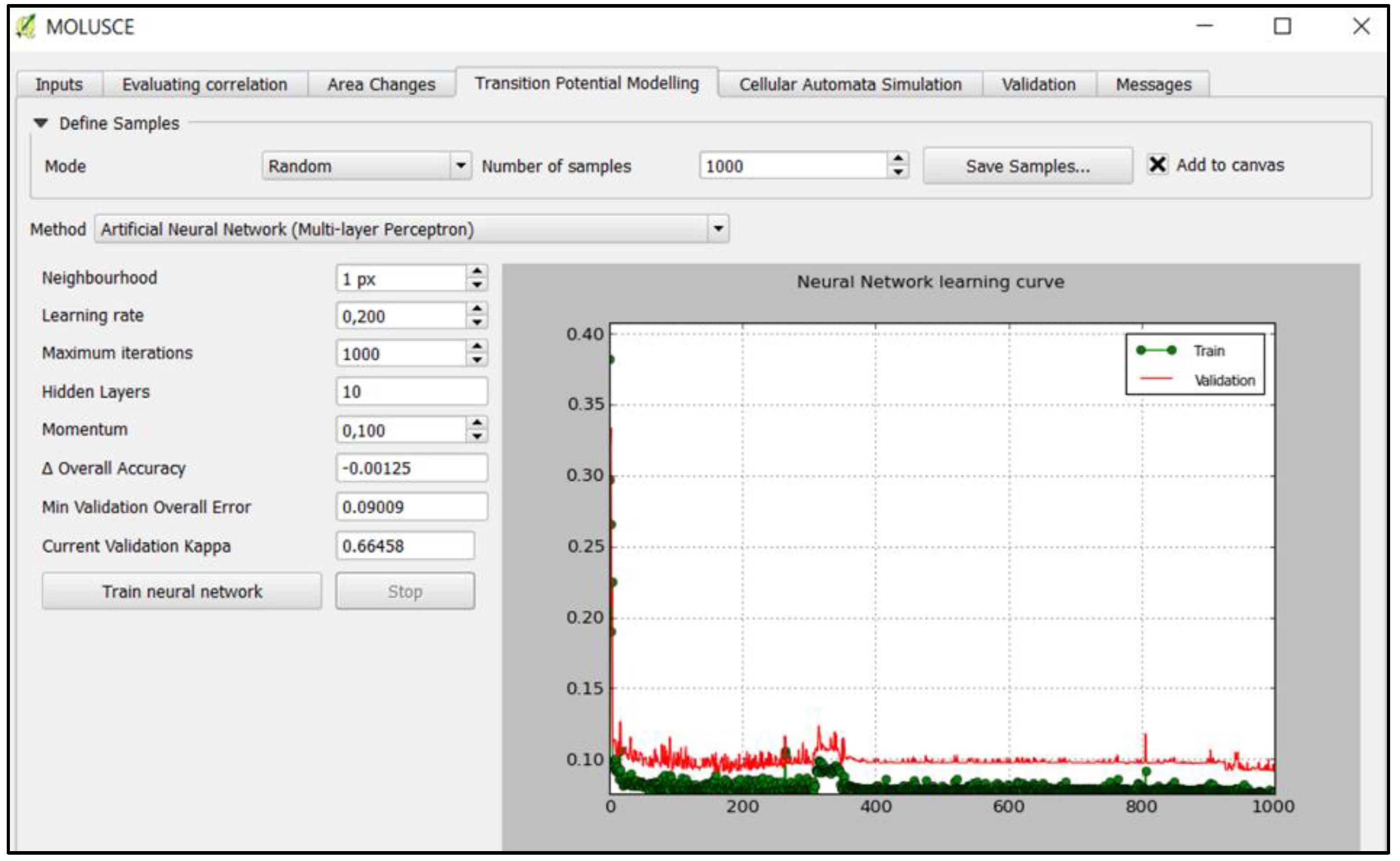Increase Maximum iterations with up arrow
The height and width of the screenshot is (861, 1400).
[477, 346]
